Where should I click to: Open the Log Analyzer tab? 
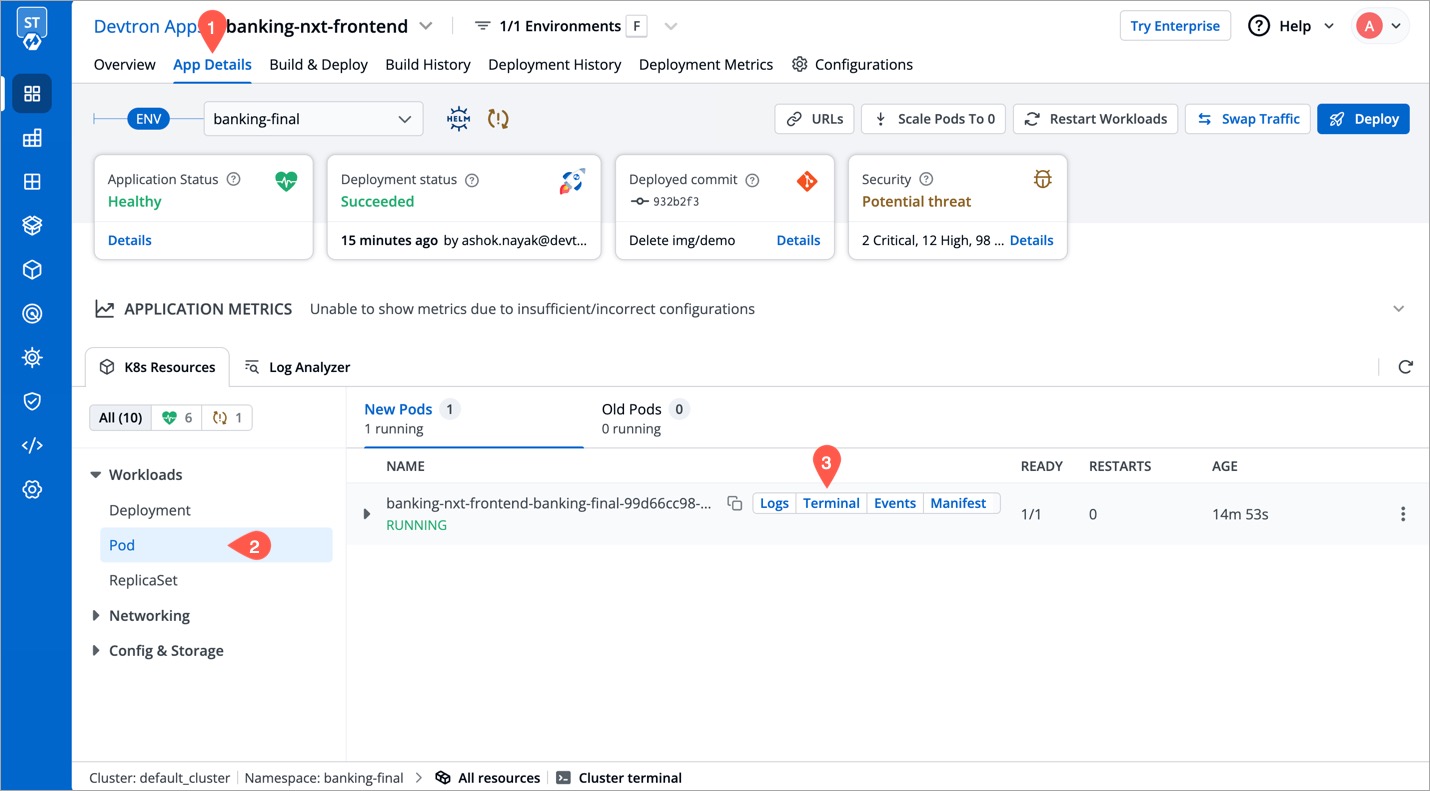click(x=298, y=367)
